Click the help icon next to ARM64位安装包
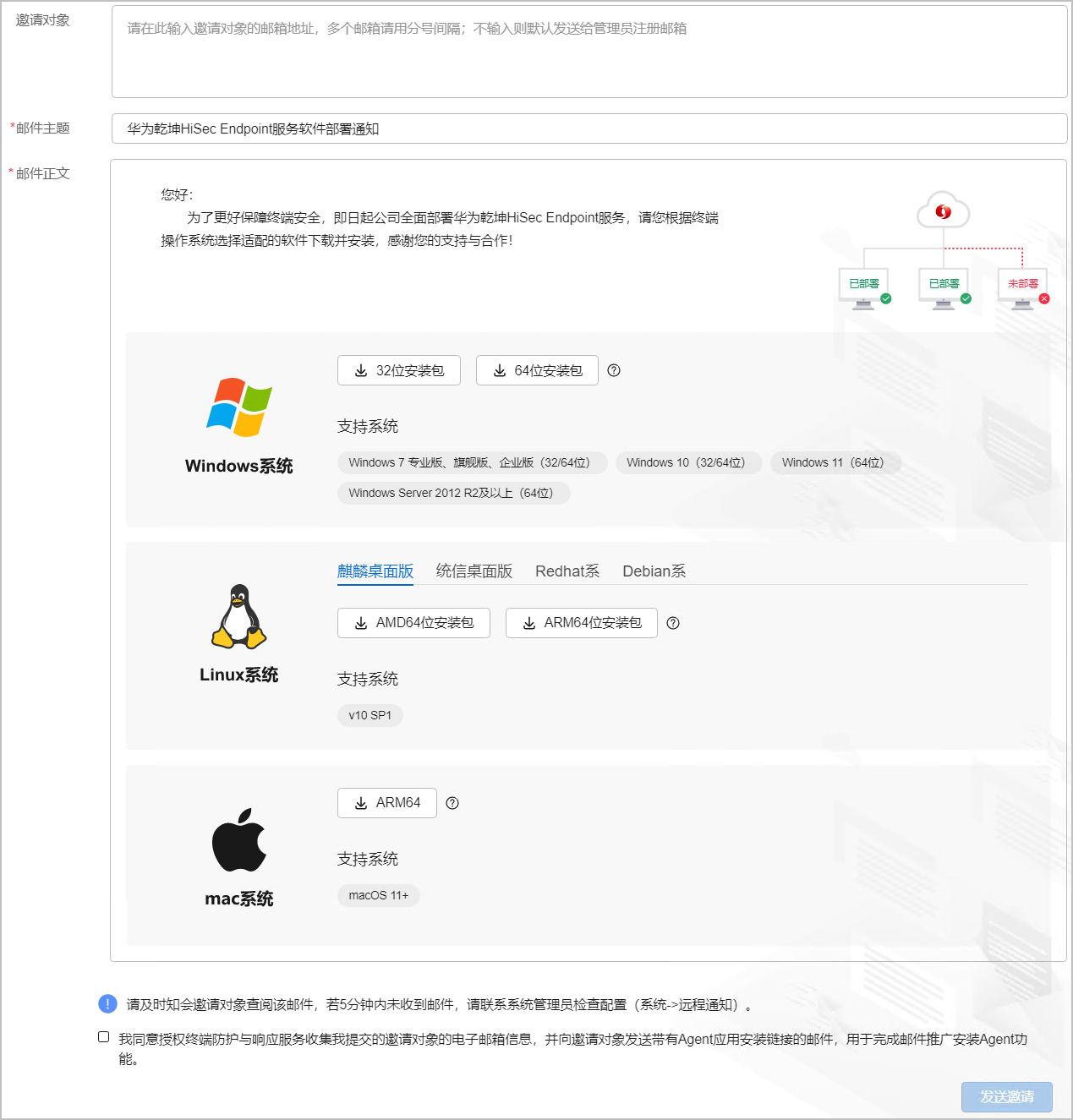This screenshot has width=1073, height=1120. click(673, 623)
